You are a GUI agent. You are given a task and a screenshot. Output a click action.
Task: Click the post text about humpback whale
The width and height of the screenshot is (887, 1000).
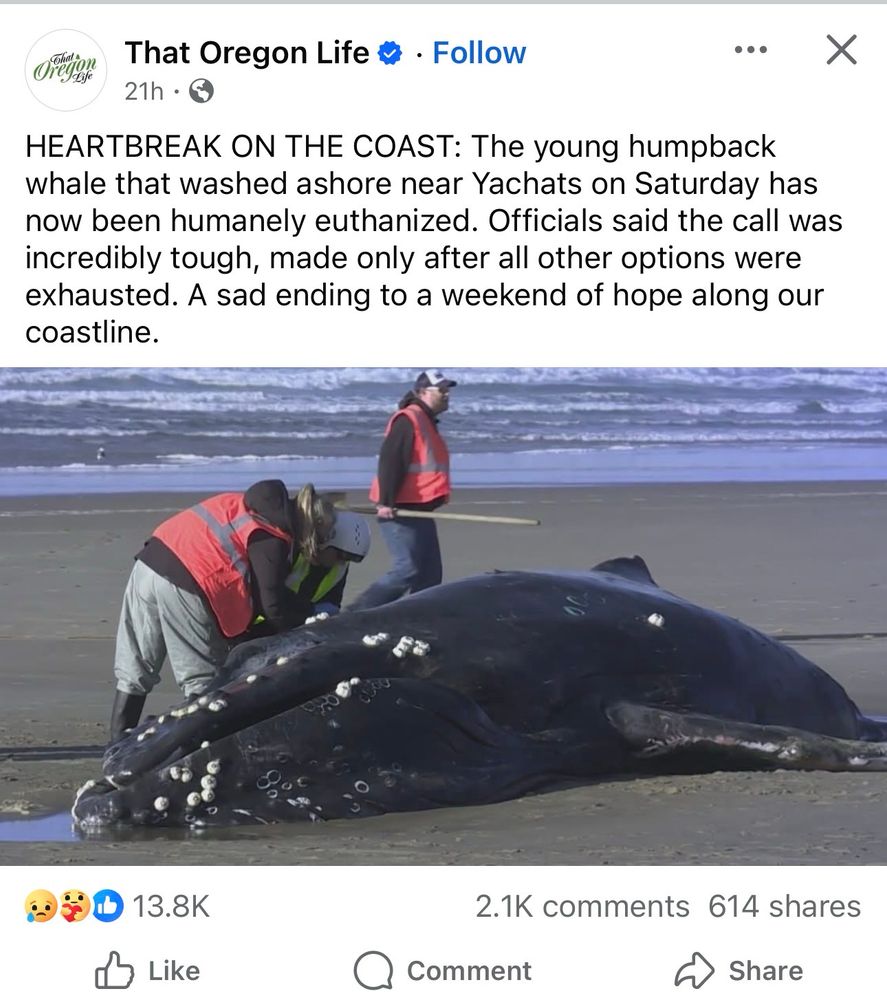pos(434,239)
